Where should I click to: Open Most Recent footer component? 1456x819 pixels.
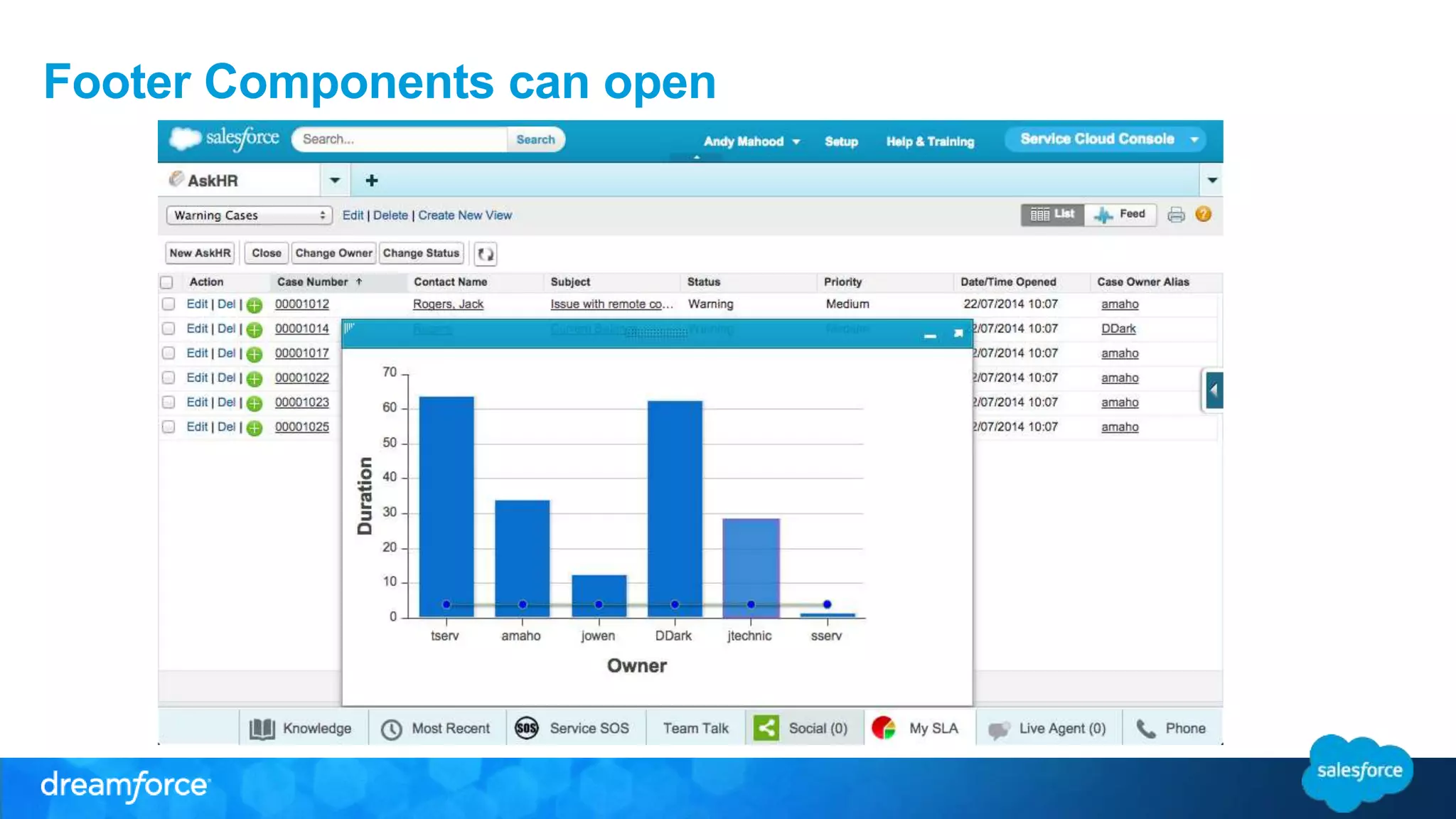click(x=437, y=728)
